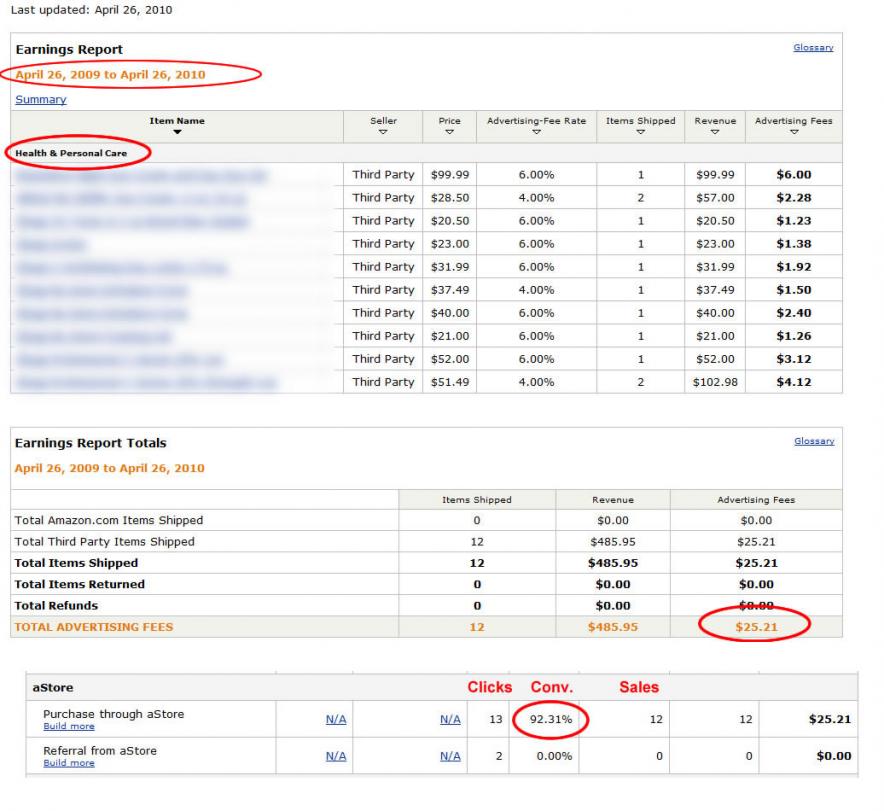Sort by Price using arrow
This screenshot has width=884, height=811.
point(449,132)
